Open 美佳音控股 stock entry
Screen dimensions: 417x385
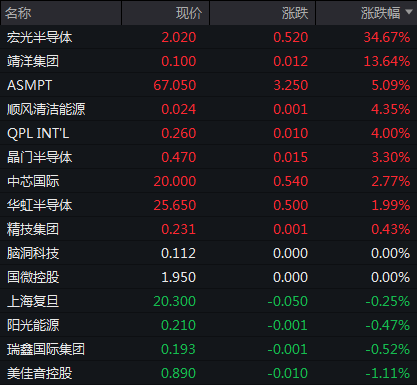(39, 373)
